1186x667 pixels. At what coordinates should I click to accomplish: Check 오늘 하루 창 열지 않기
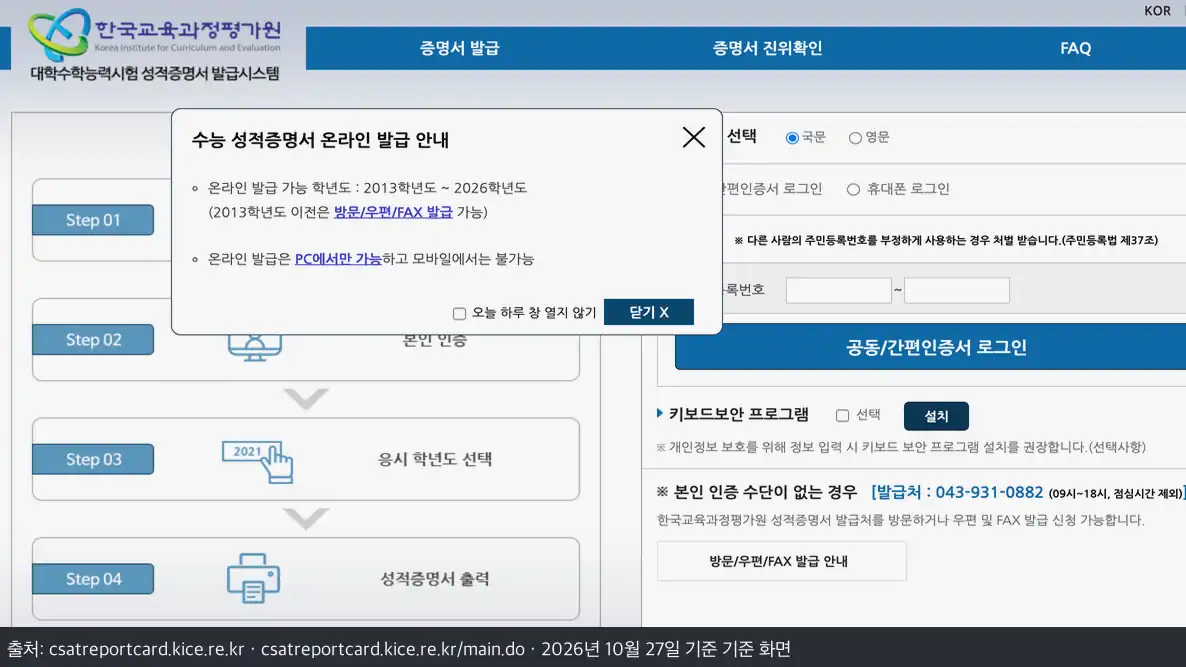[x=459, y=313]
